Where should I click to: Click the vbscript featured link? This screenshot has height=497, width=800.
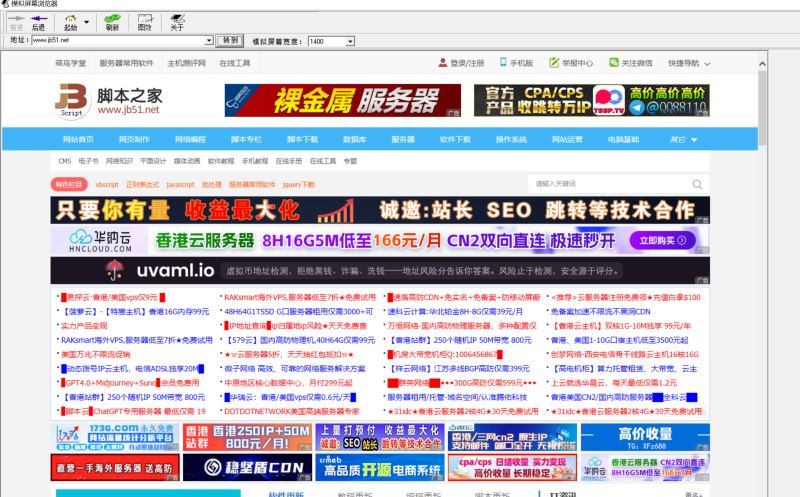(x=107, y=184)
